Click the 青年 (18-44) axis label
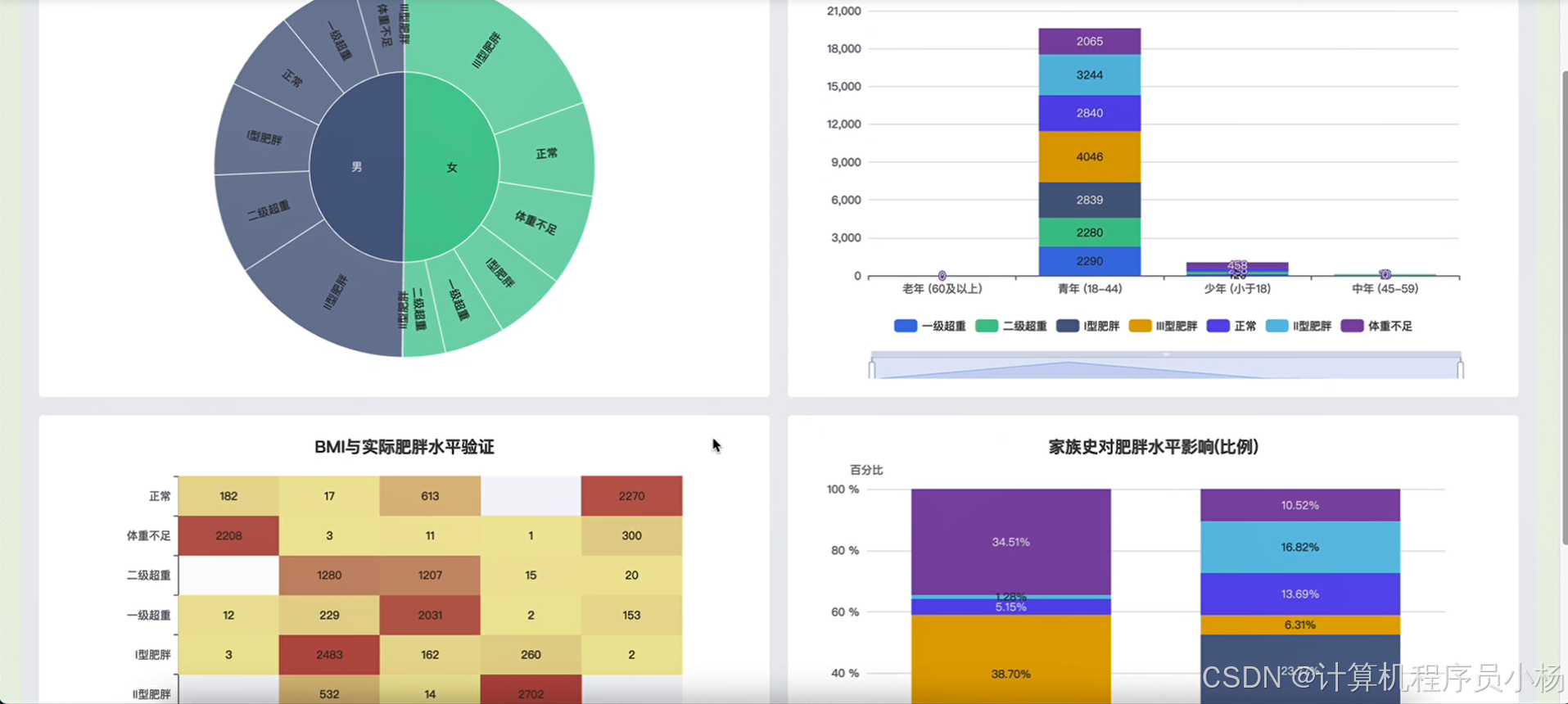Image resolution: width=1568 pixels, height=704 pixels. (x=1089, y=289)
